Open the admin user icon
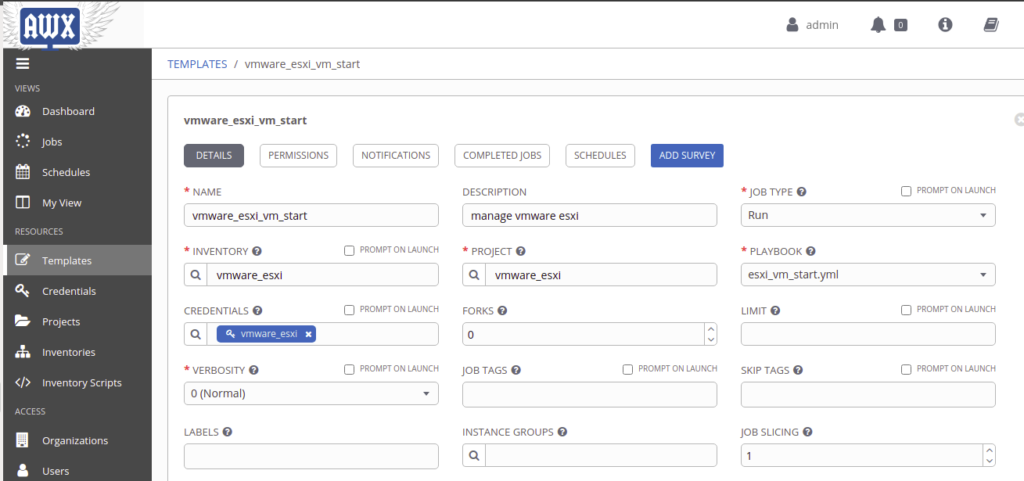Viewport: 1024px width, 481px height. coord(792,25)
